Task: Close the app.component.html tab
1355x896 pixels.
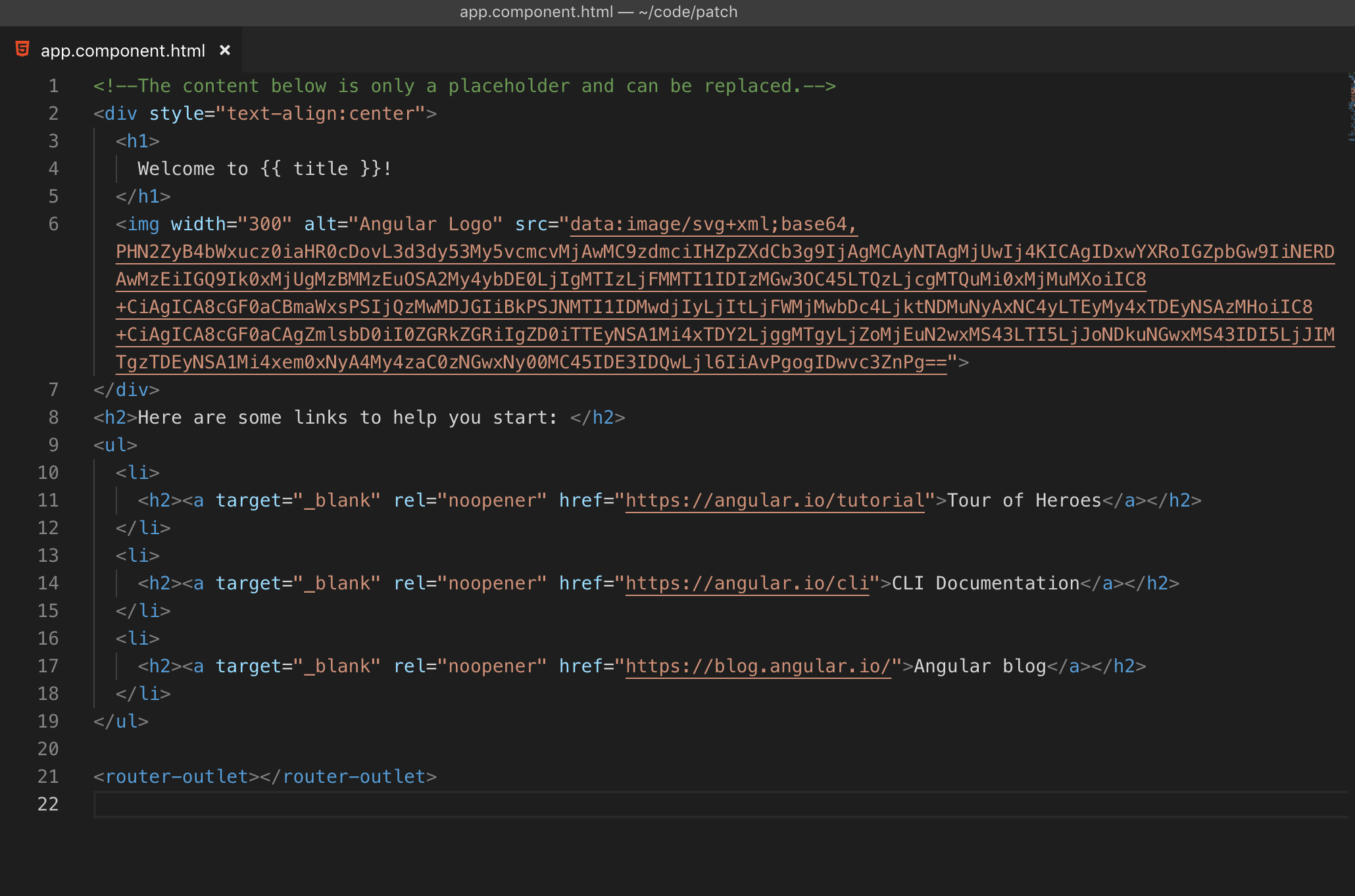Action: (225, 50)
